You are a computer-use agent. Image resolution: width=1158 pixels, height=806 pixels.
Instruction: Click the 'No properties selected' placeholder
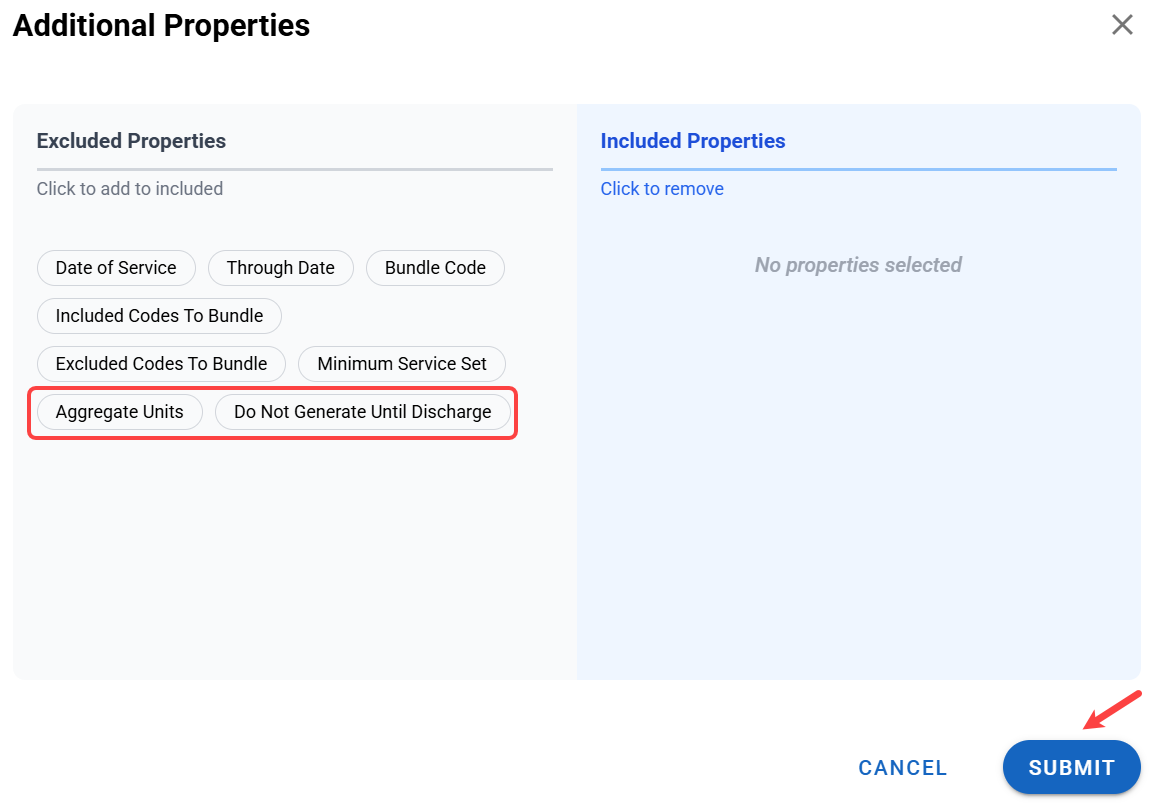click(858, 265)
